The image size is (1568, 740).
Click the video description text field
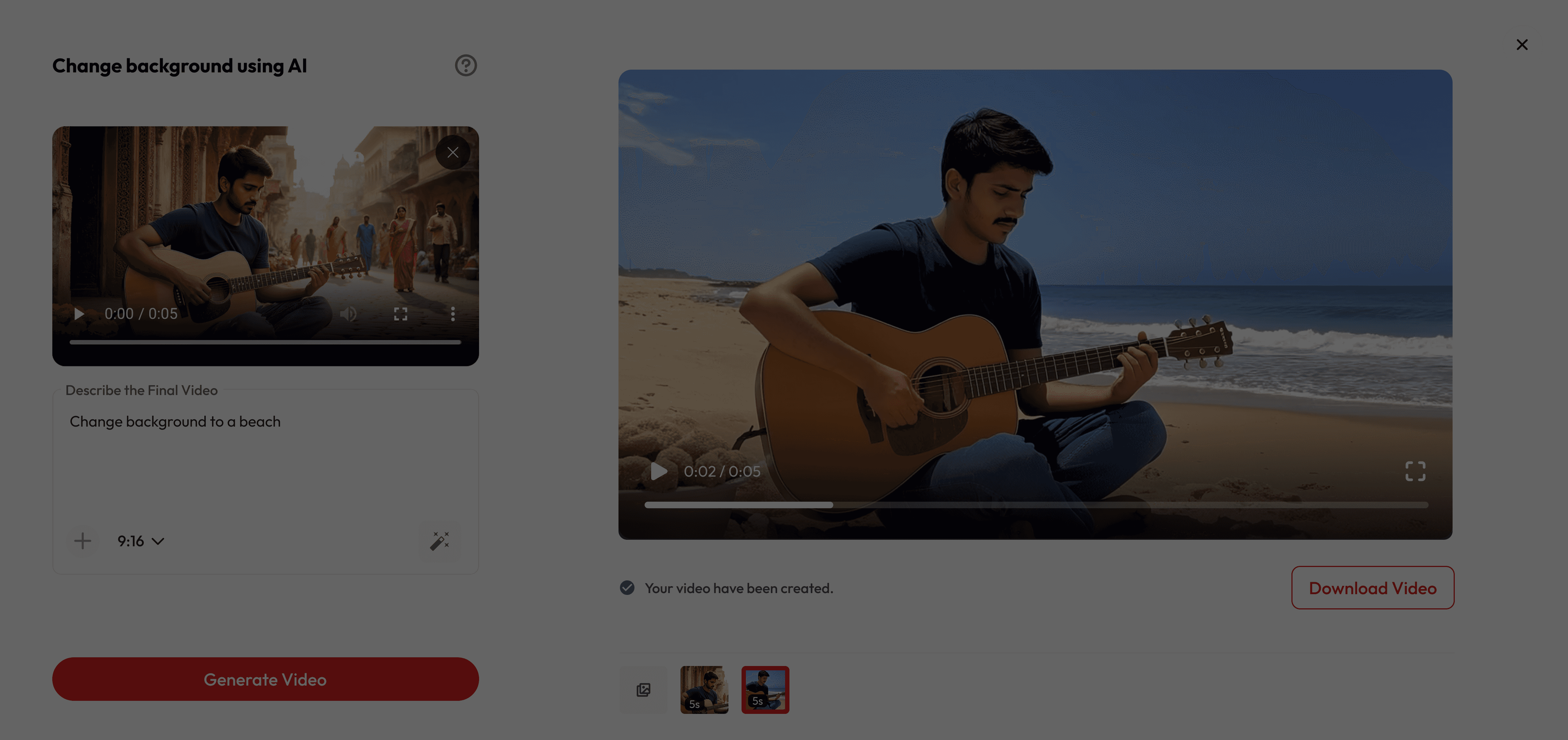[x=265, y=462]
